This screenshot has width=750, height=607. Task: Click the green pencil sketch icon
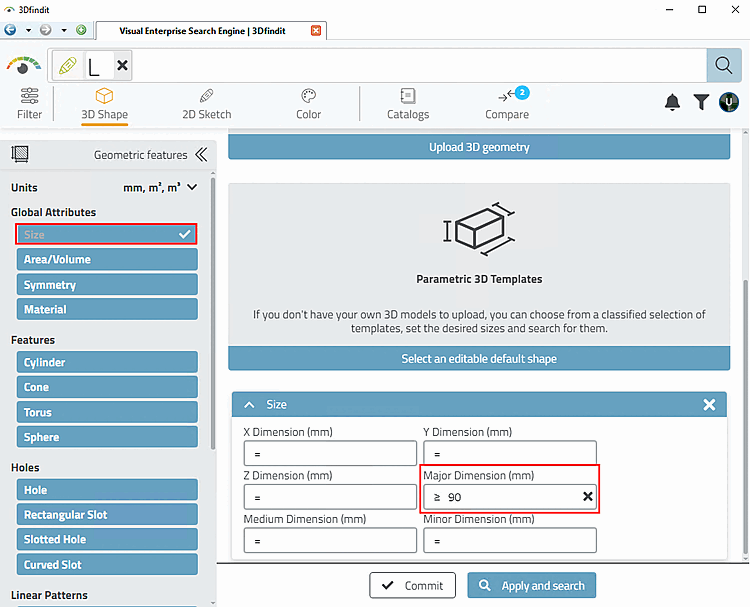click(x=68, y=66)
